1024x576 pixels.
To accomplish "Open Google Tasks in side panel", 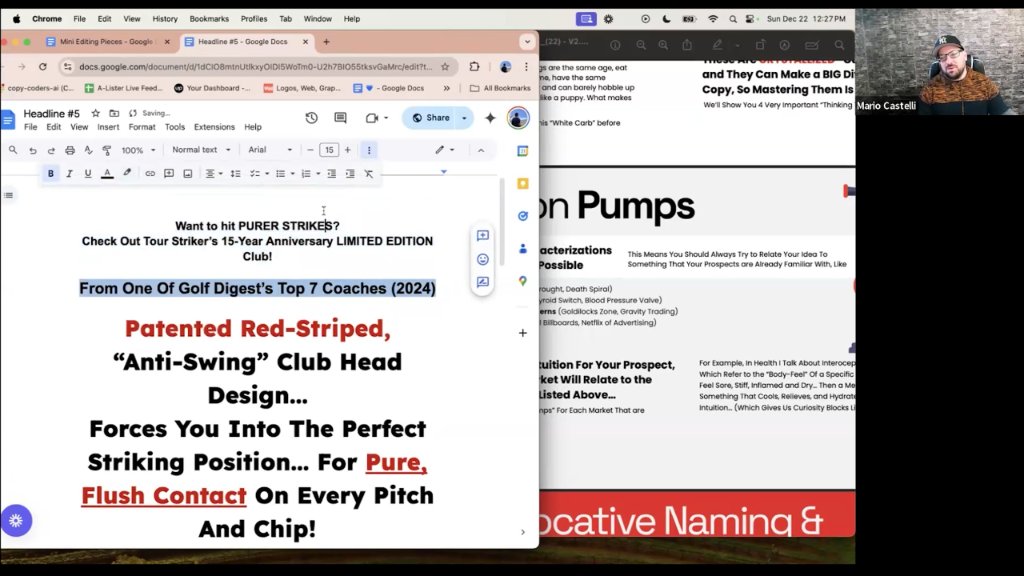I will (x=522, y=216).
